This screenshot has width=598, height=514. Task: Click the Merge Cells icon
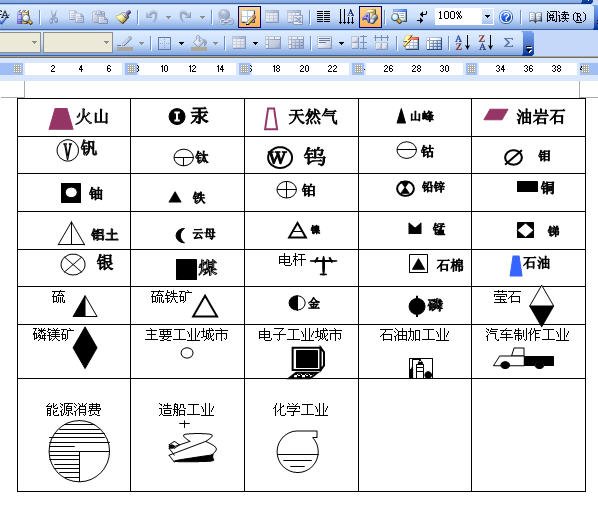pos(273,43)
